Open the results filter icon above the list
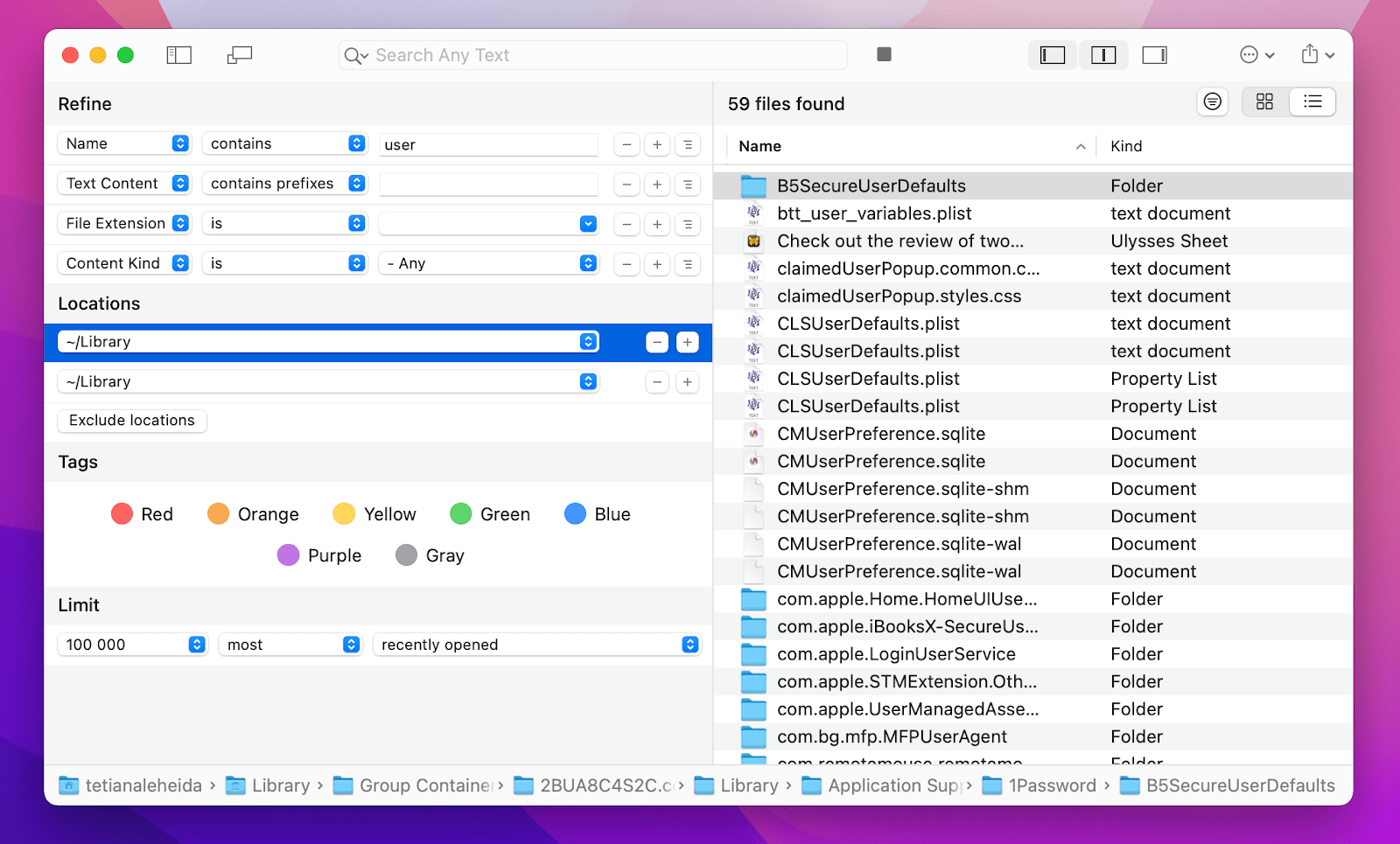 [1213, 101]
